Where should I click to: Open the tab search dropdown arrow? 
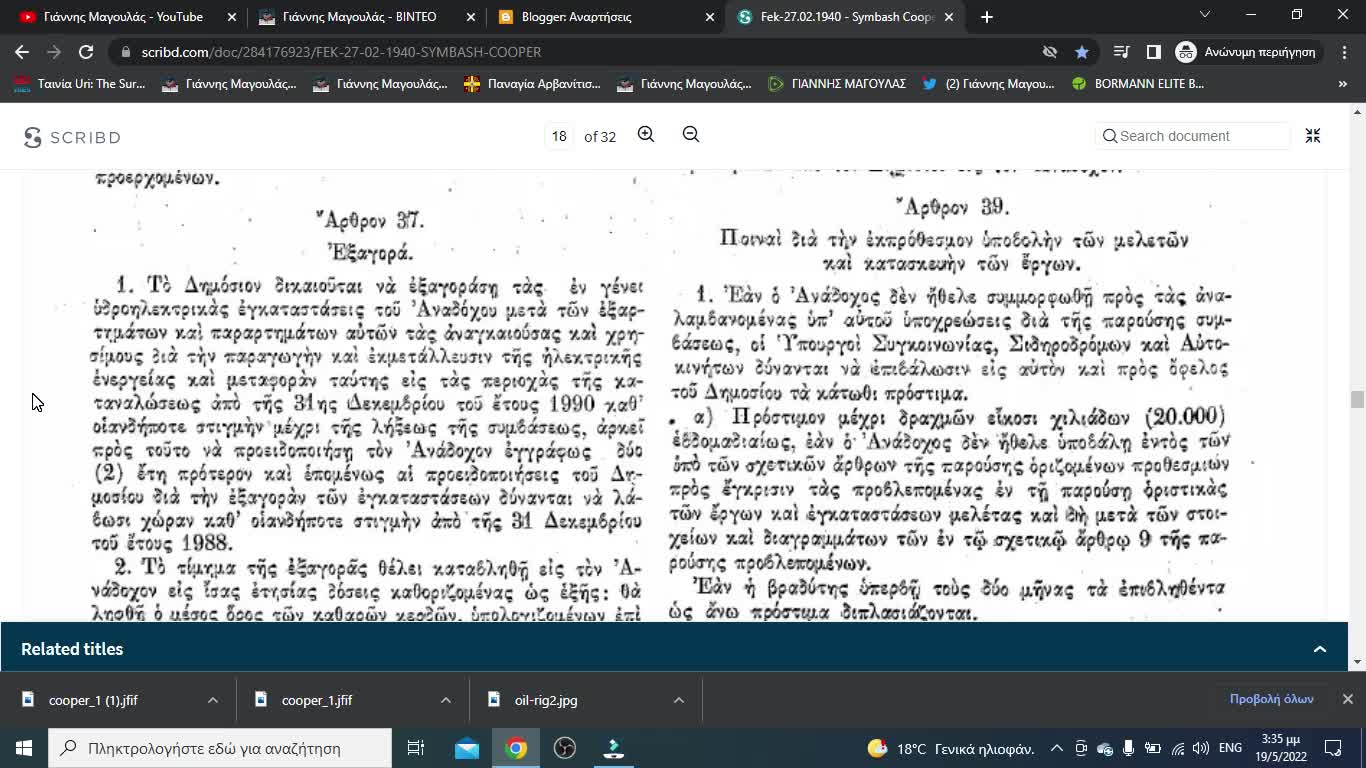(1205, 15)
